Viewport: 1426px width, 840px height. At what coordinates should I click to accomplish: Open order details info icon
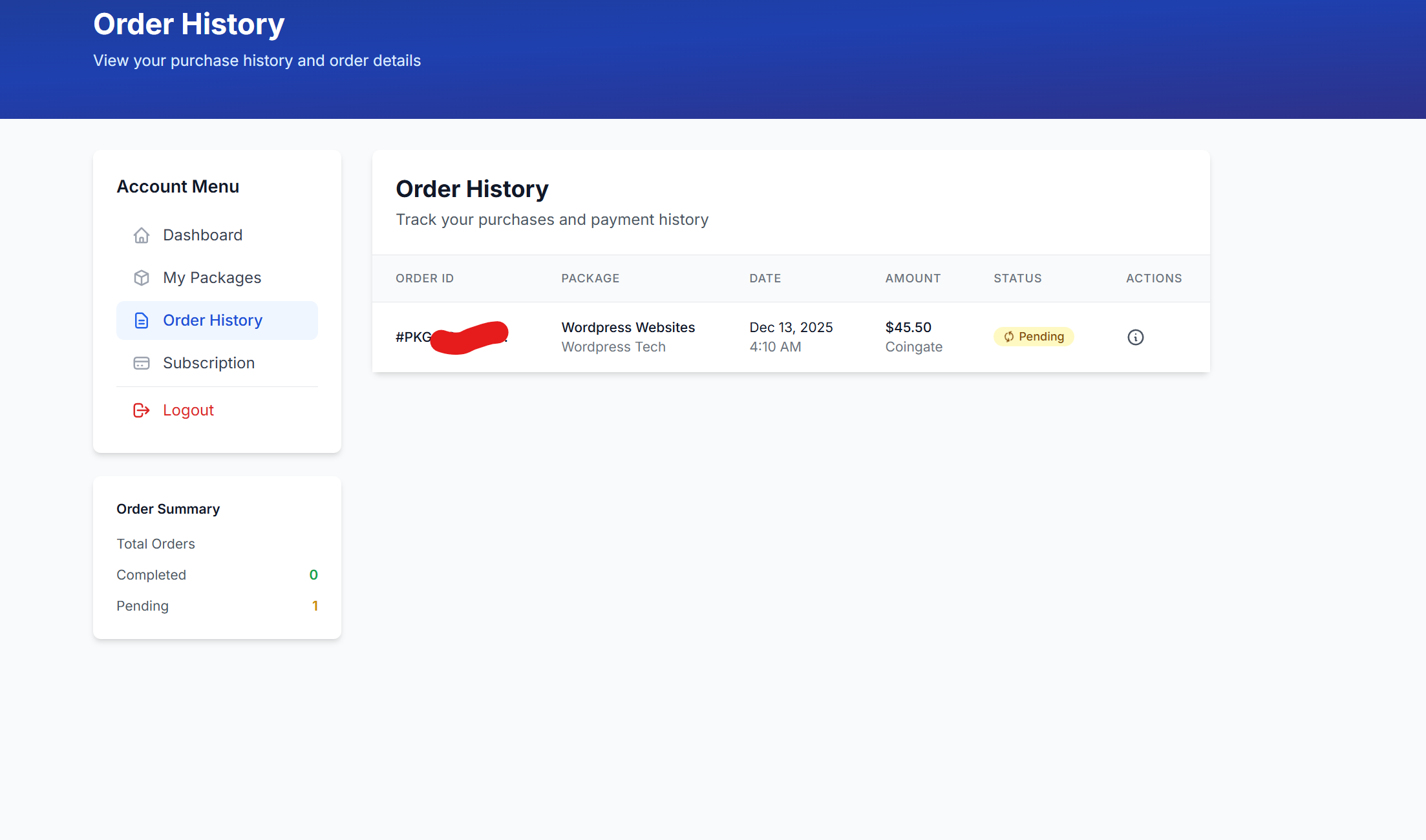point(1136,337)
